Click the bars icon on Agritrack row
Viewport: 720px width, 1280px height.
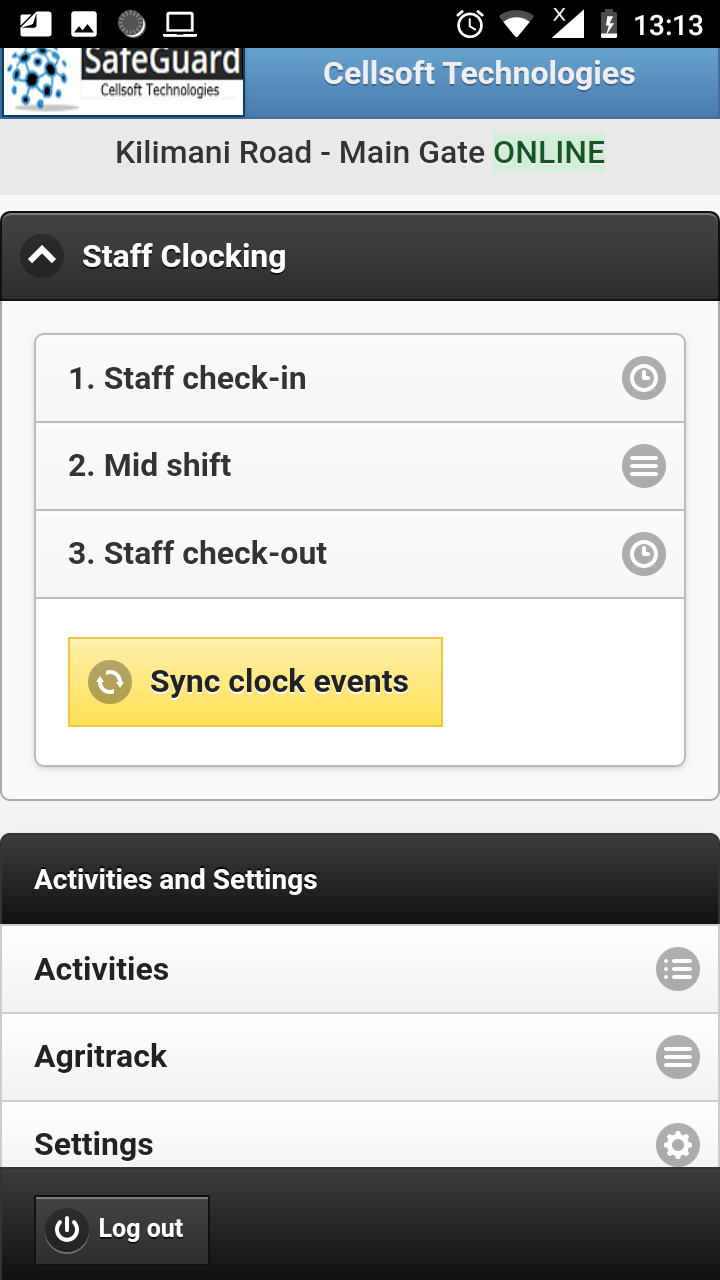(x=677, y=1057)
